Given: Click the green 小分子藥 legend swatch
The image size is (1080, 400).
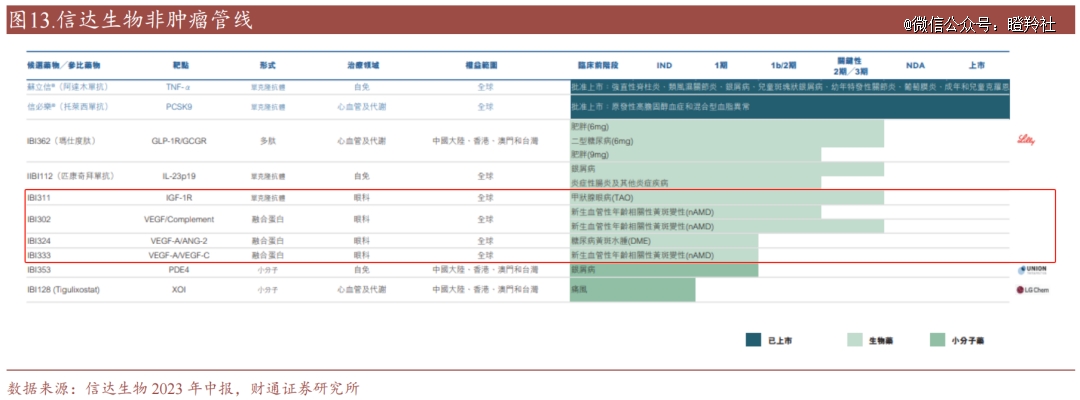Looking at the screenshot, I should pos(937,340).
